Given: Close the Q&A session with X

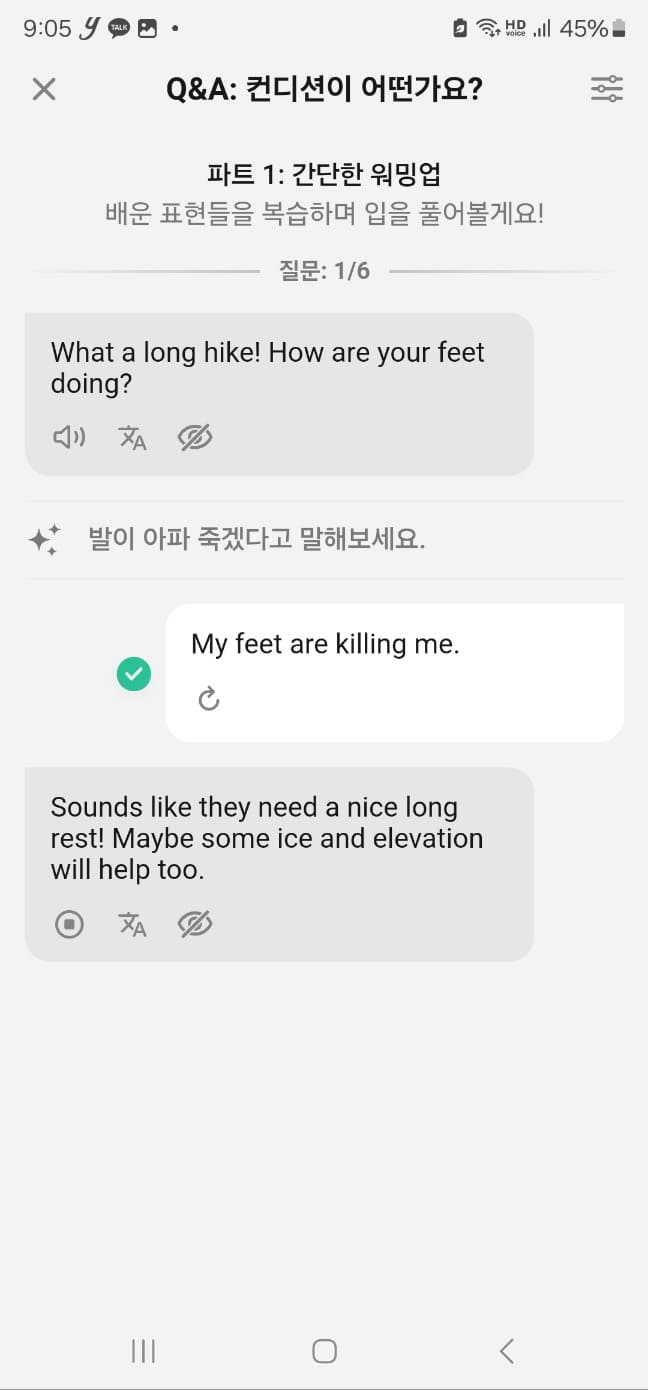Looking at the screenshot, I should click(x=43, y=89).
